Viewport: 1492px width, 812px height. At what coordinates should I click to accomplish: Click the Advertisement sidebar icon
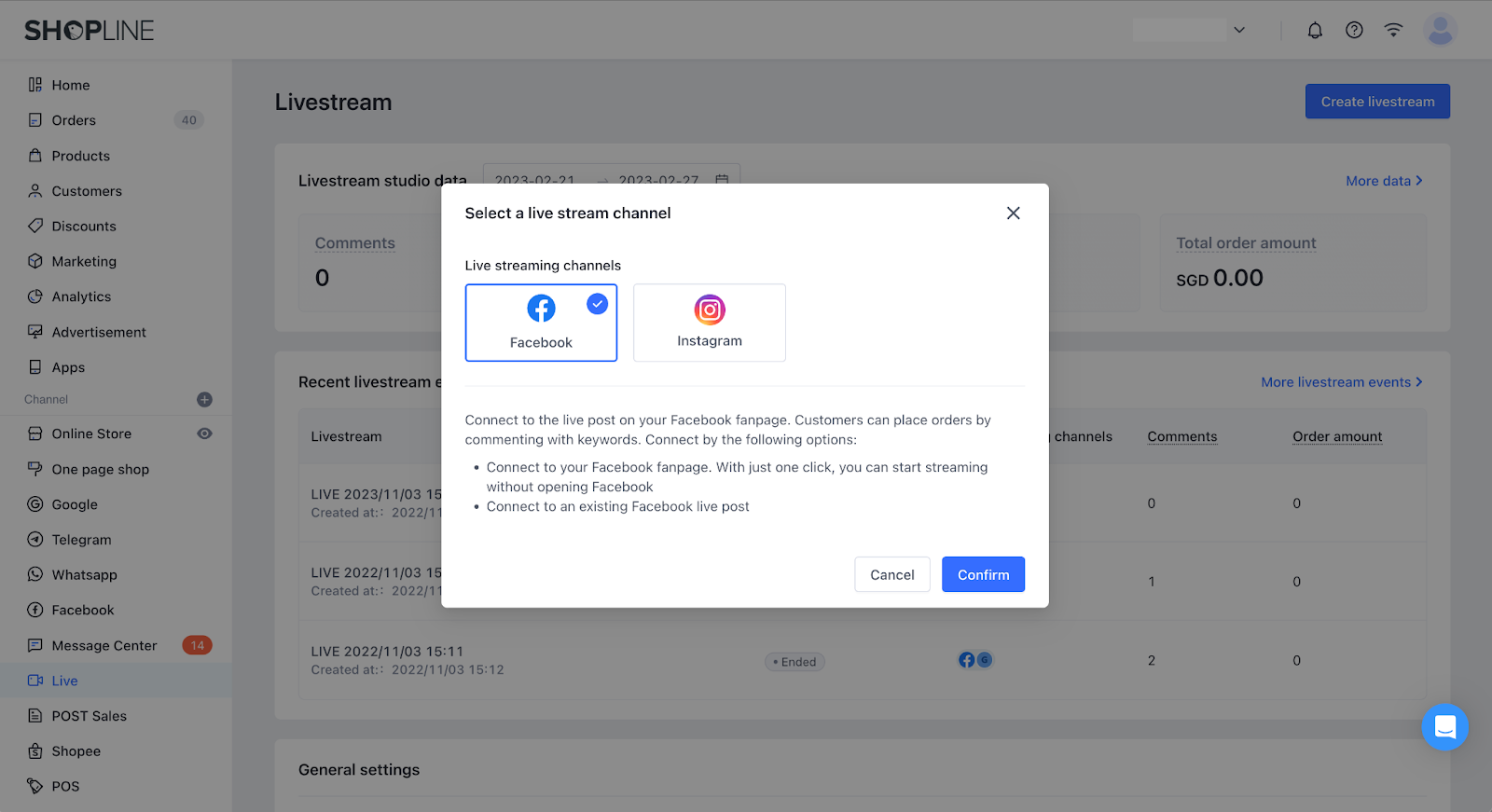[x=35, y=332]
